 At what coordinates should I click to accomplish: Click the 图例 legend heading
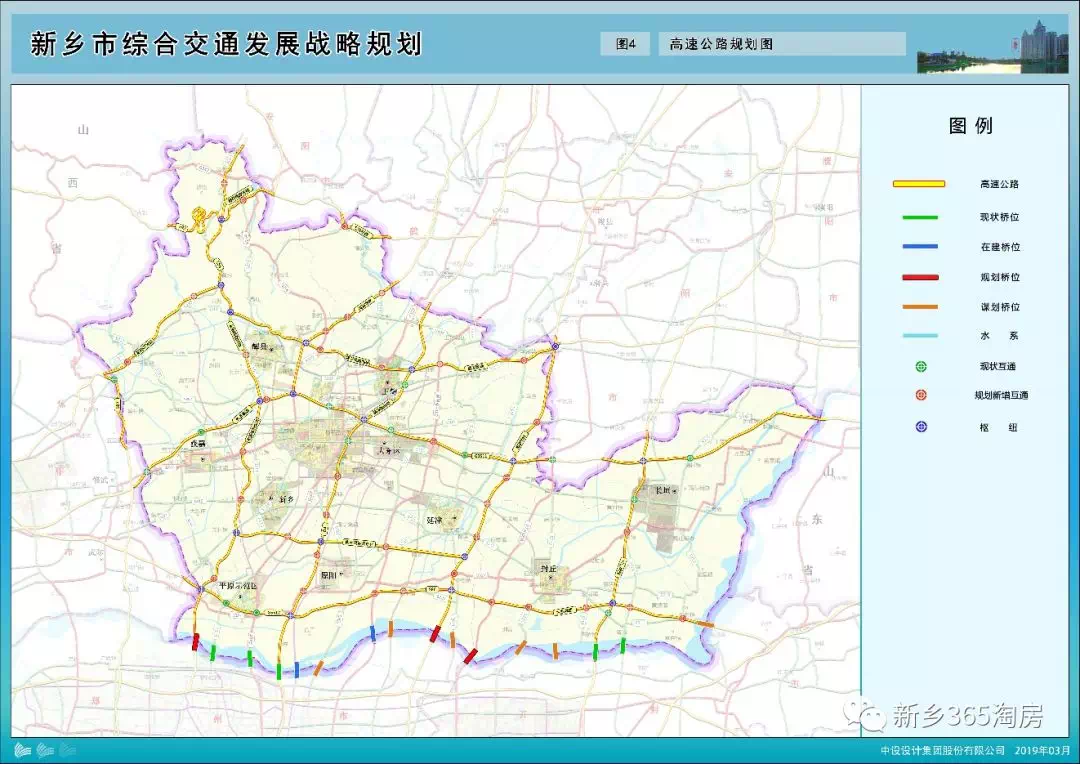[x=970, y=127]
